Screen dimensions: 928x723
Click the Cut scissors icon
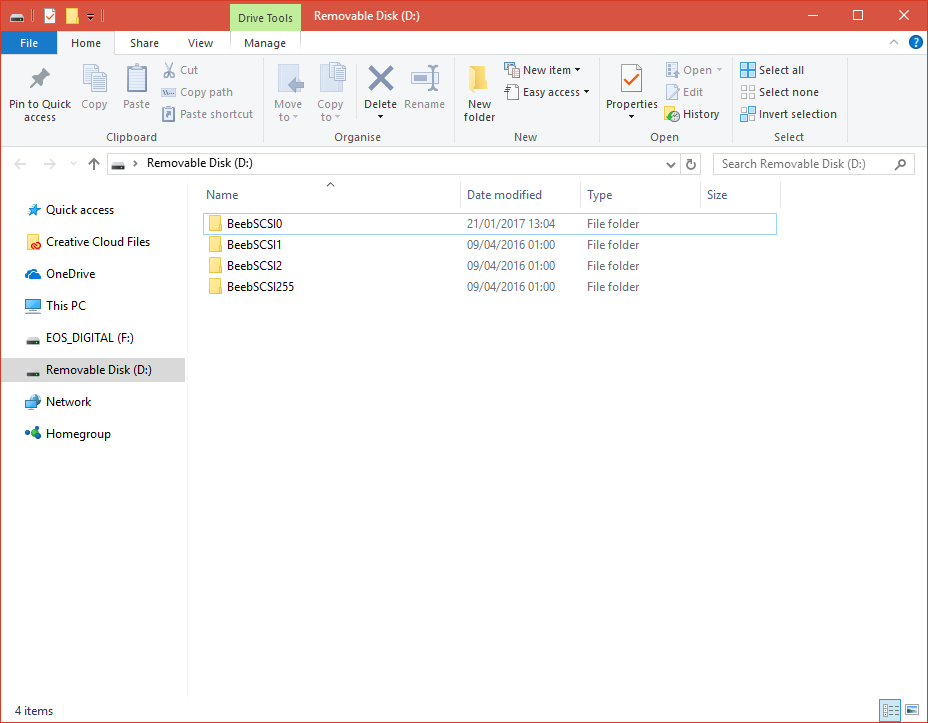(169, 70)
